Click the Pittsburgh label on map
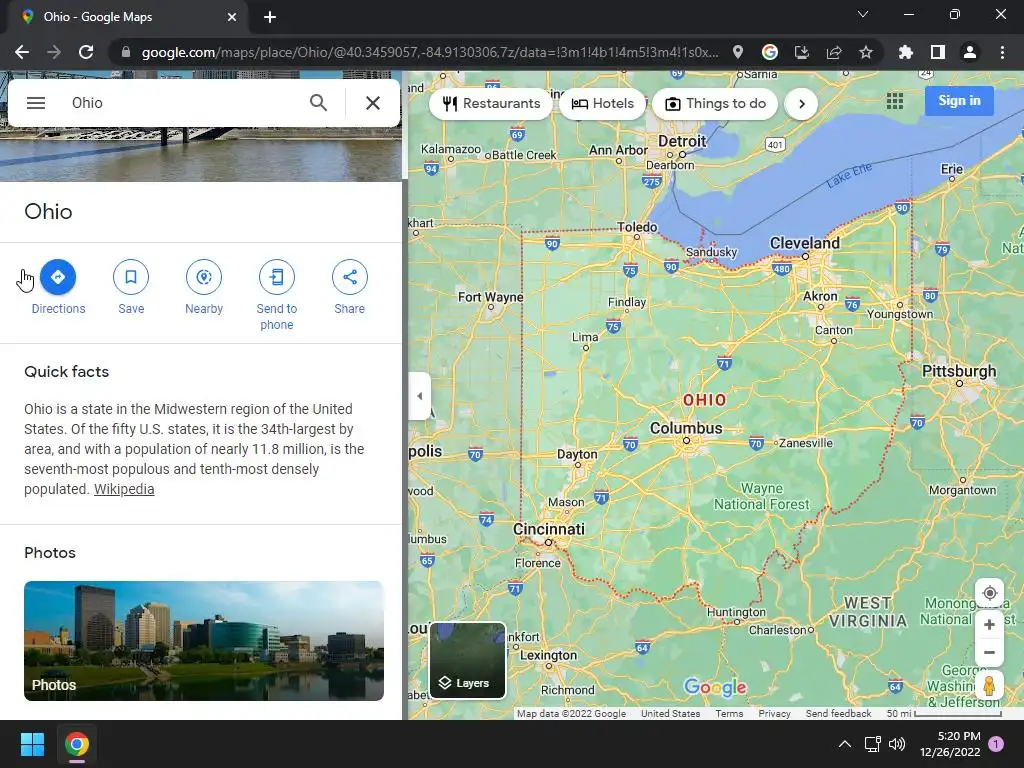1024x768 pixels. point(959,371)
